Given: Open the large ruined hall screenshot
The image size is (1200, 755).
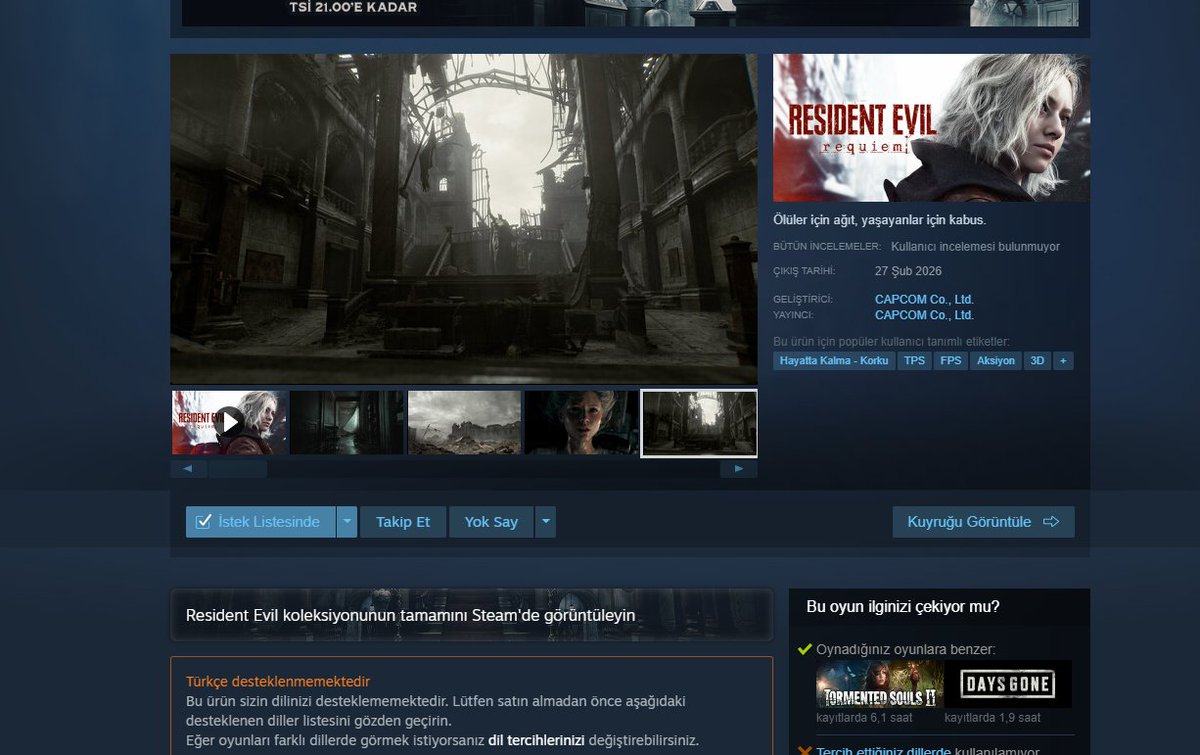Looking at the screenshot, I should (464, 219).
